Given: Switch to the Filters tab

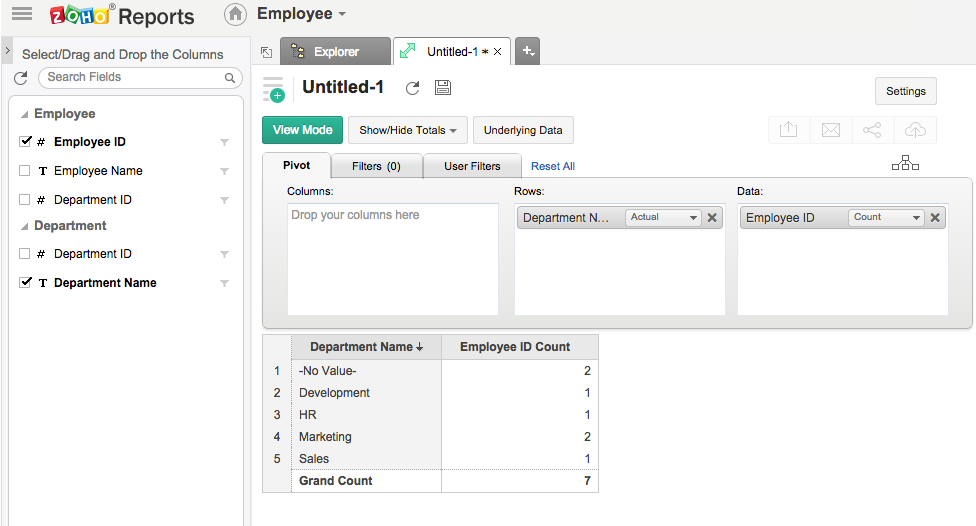Looking at the screenshot, I should [x=376, y=166].
